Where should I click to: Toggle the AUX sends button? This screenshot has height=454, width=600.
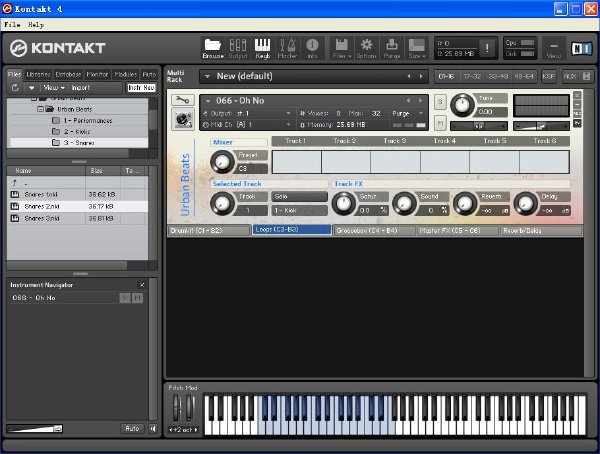pyautogui.click(x=569, y=76)
